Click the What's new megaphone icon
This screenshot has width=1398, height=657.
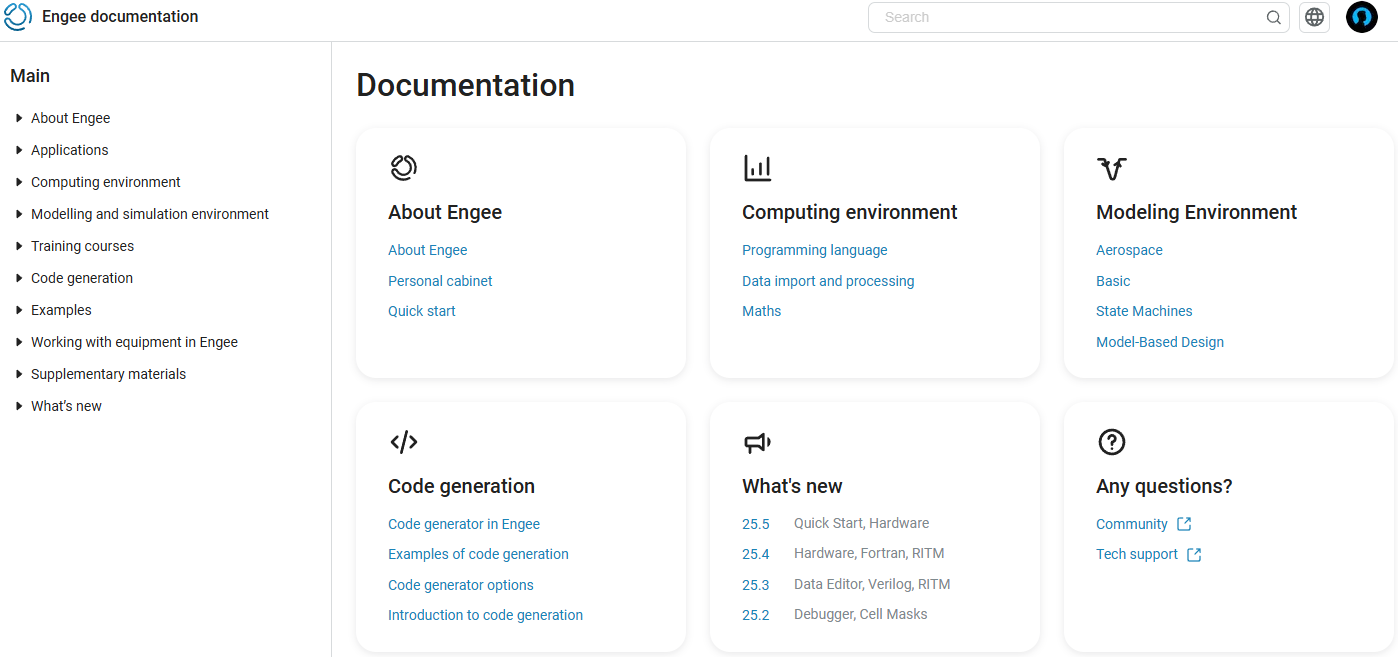(757, 442)
